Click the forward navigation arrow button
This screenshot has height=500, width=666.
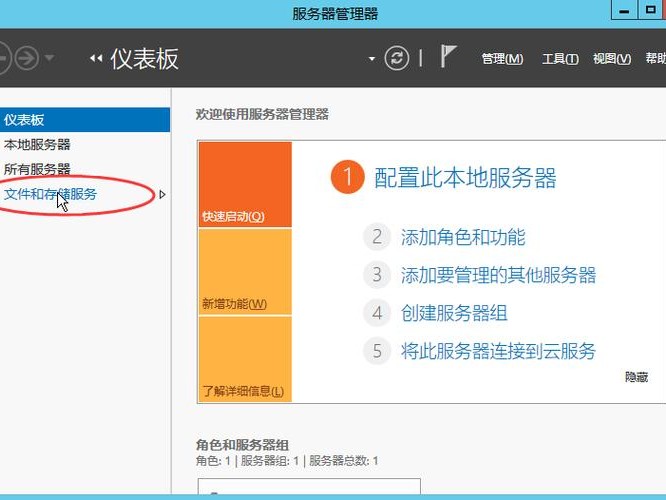27,58
